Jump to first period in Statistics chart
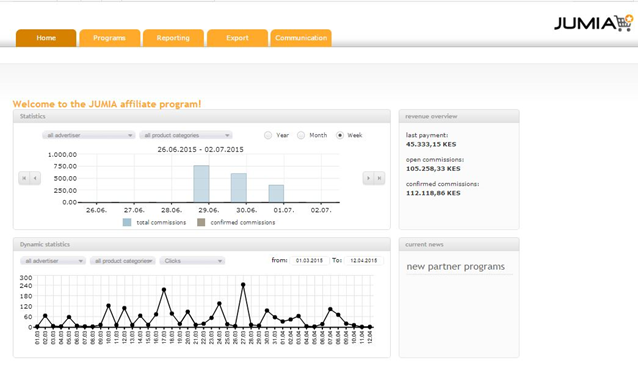The width and height of the screenshot is (638, 380). pos(24,178)
